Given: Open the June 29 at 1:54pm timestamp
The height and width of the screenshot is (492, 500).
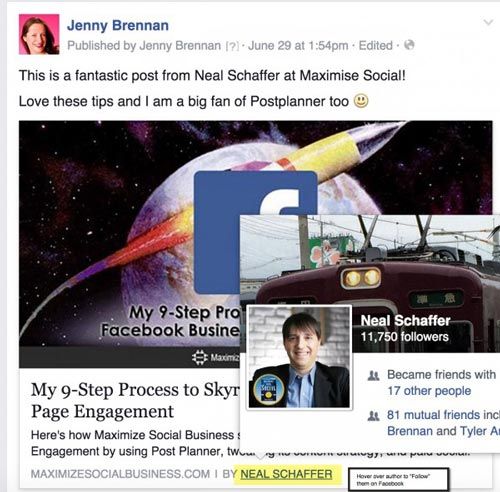Looking at the screenshot, I should pyautogui.click(x=298, y=46).
